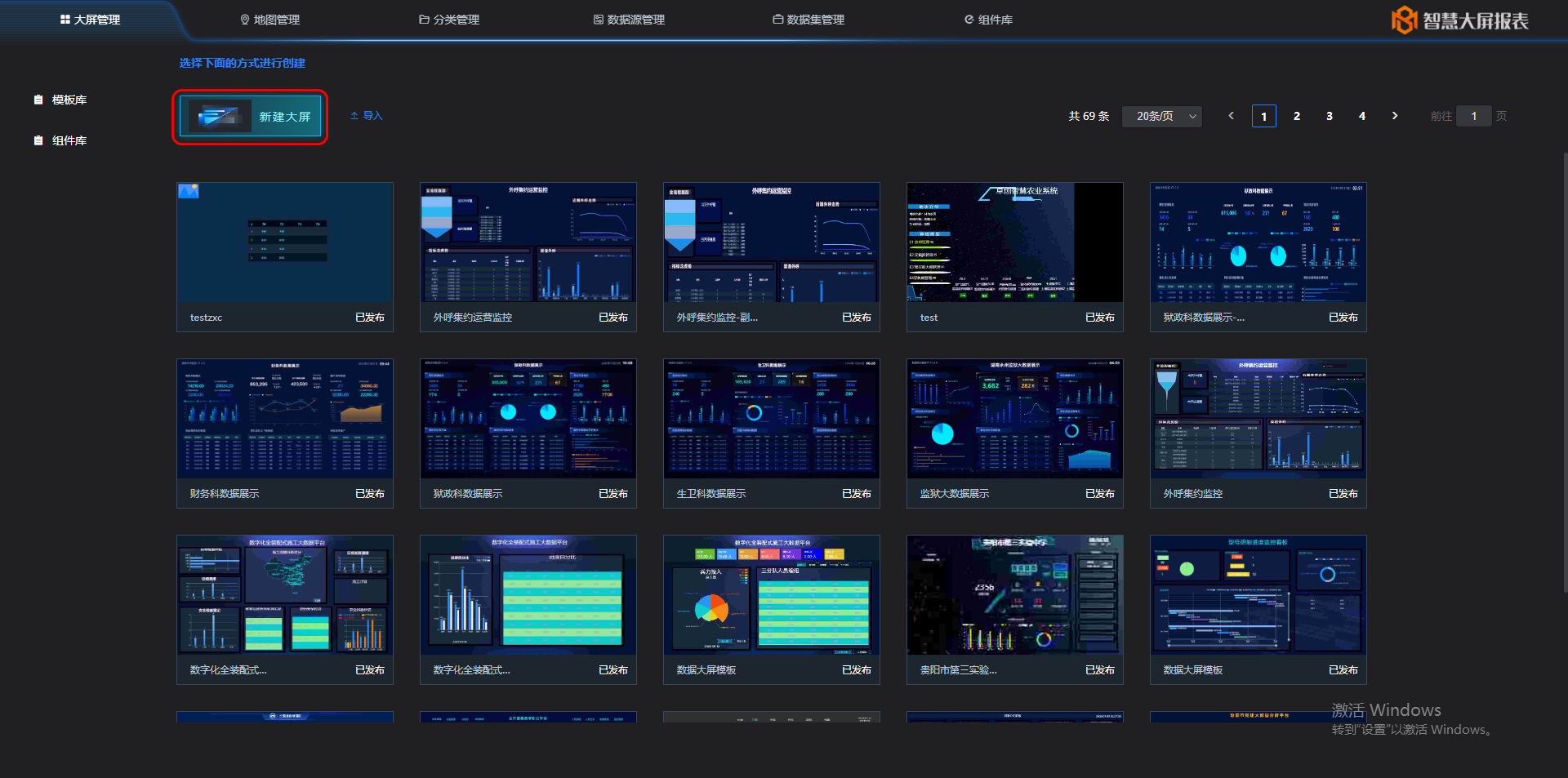Open the 数据集管理 tab
The height and width of the screenshot is (778, 1568).
[x=809, y=20]
